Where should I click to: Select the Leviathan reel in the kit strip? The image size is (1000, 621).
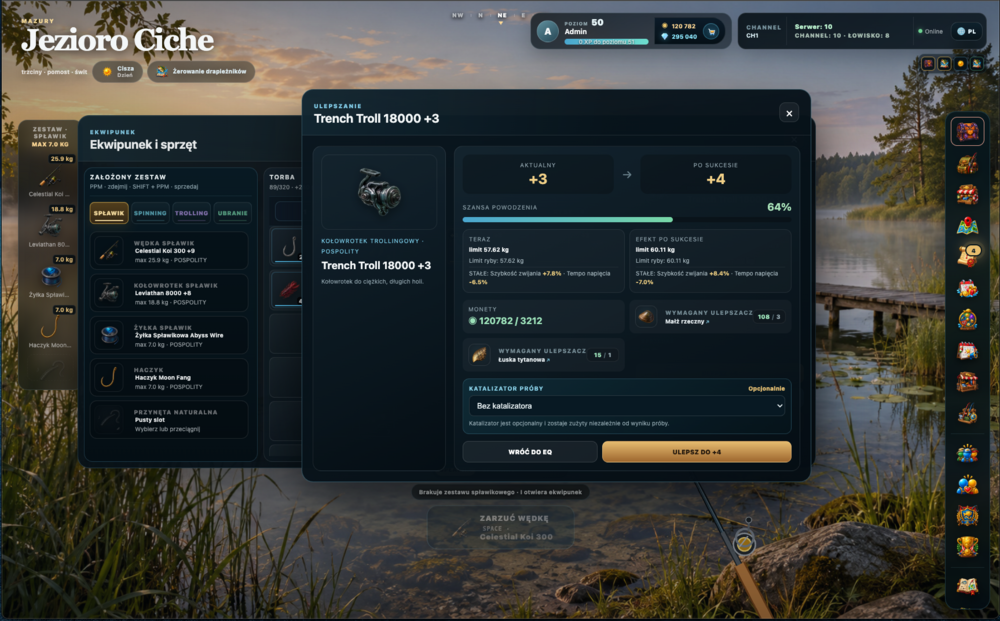(x=49, y=228)
